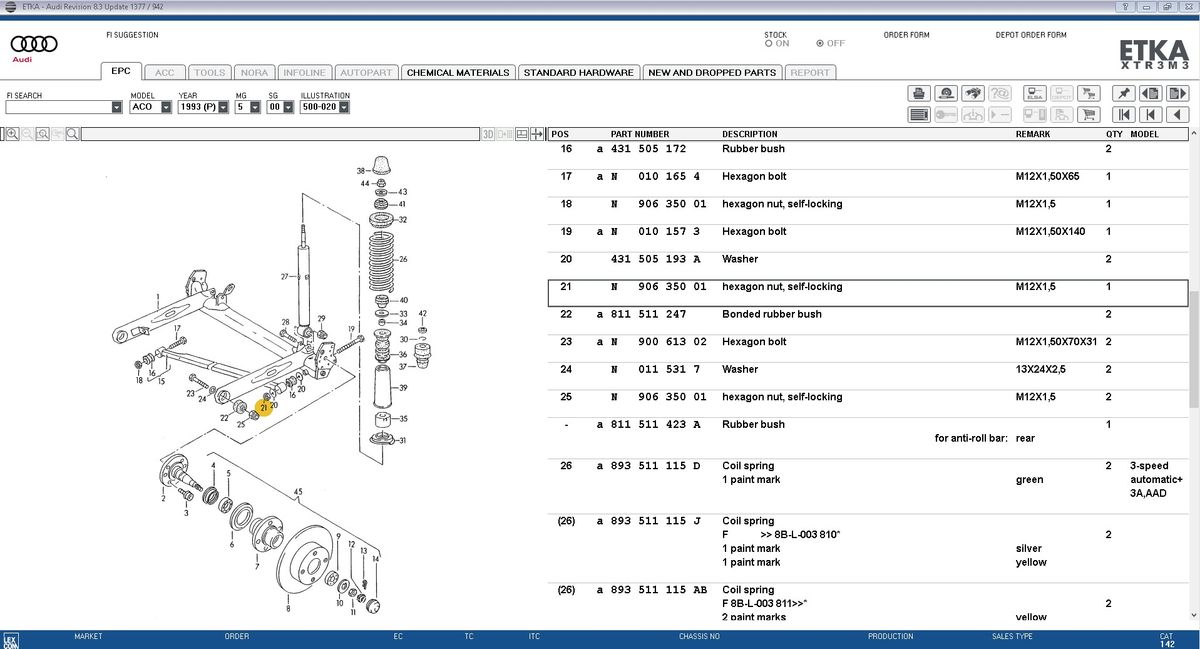The height and width of the screenshot is (649, 1200).
Task: Click the illustration search input field
Action: tap(280, 134)
